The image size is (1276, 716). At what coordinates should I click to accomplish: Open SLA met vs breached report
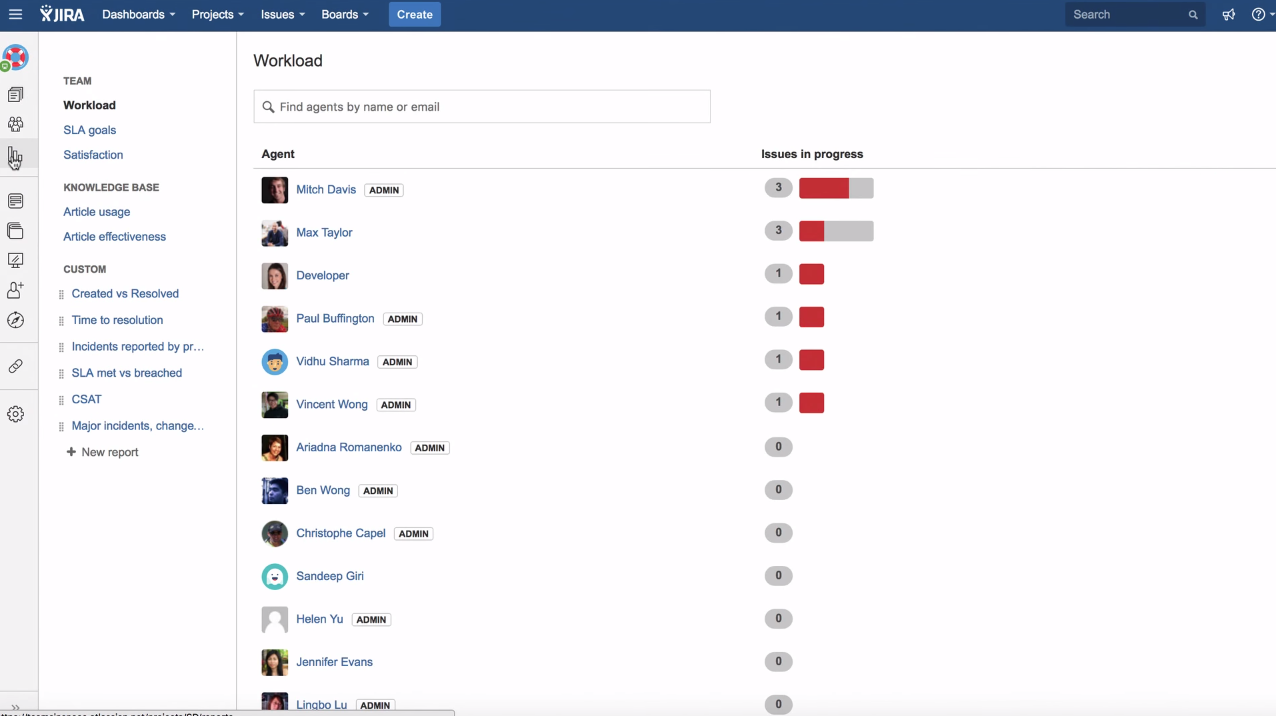(127, 373)
